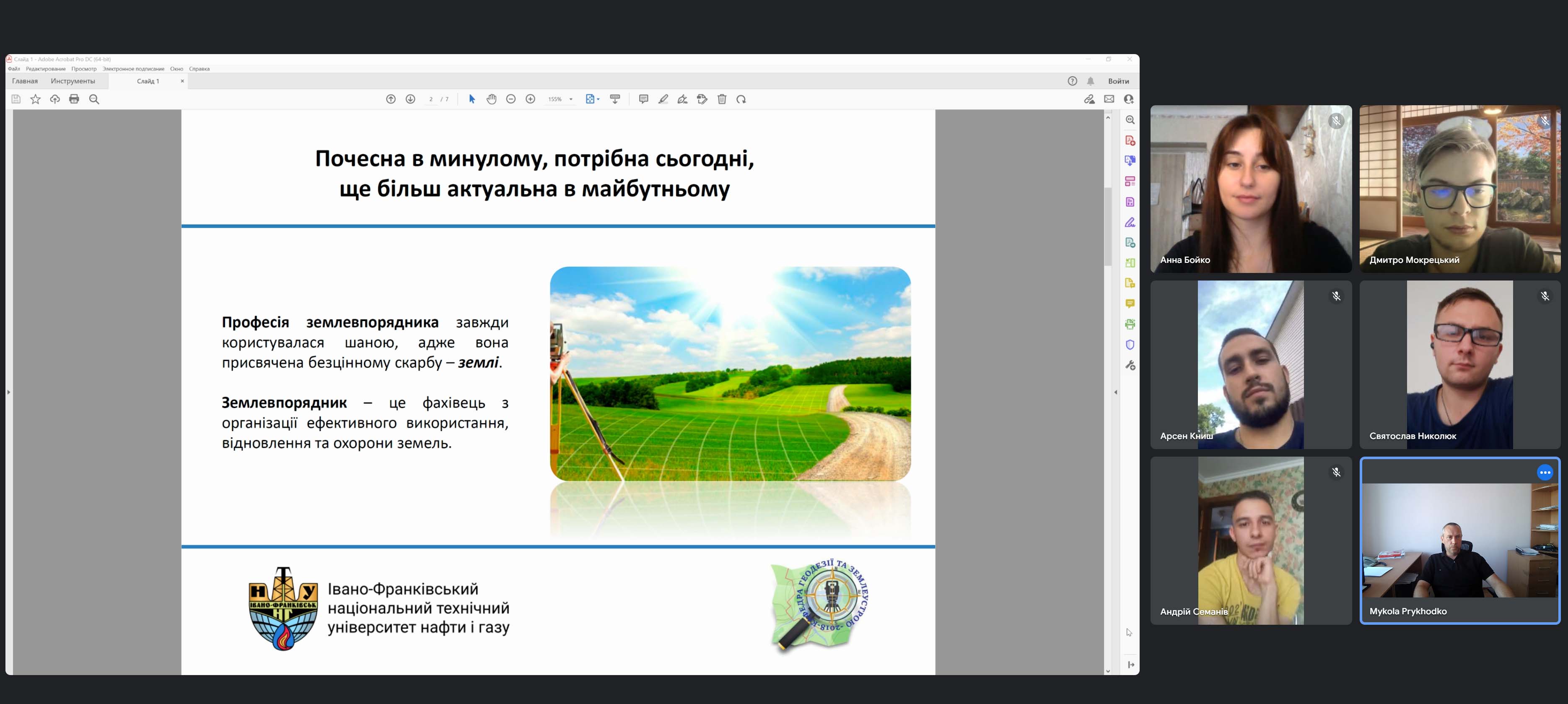Open the 155% zoom level dropdown
1568x704 pixels.
pyautogui.click(x=570, y=99)
